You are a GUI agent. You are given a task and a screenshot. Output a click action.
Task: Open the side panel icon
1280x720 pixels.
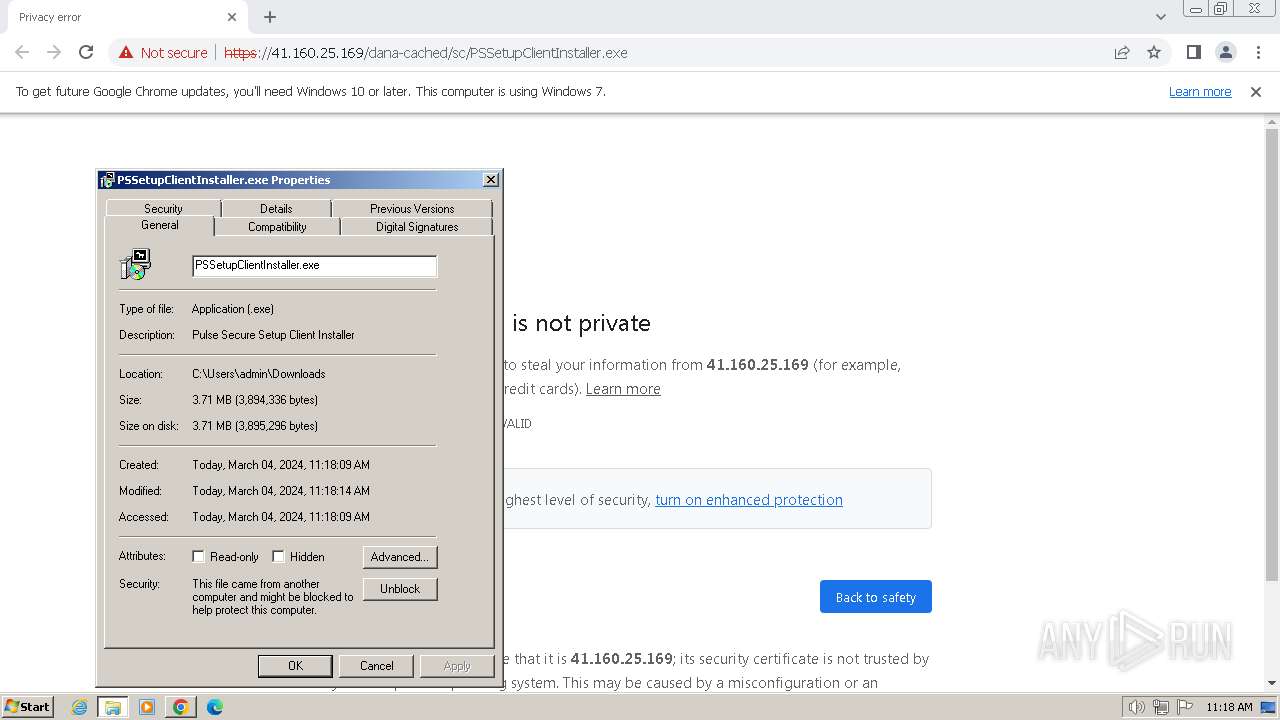(1193, 52)
